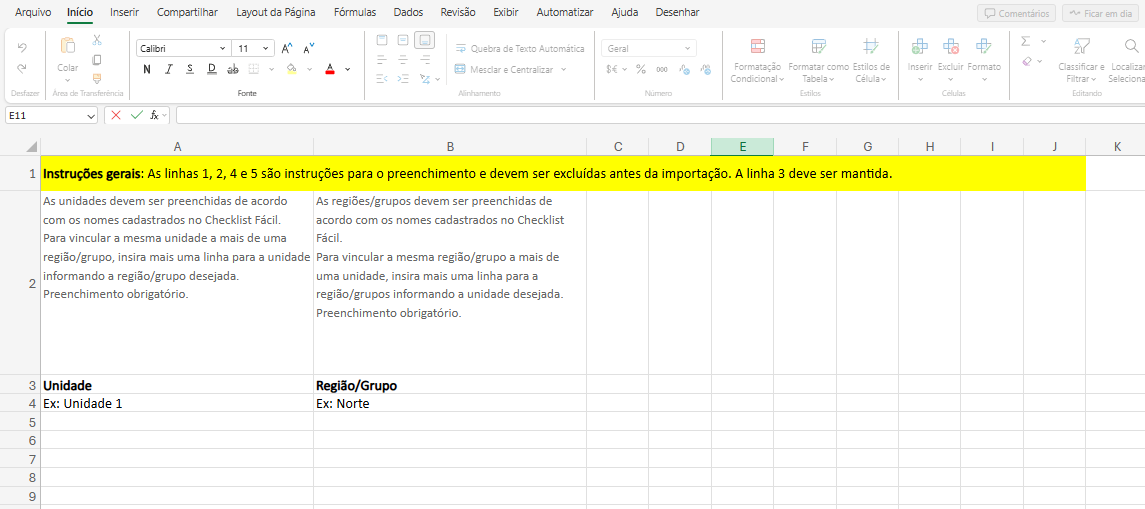Open Estilos de Célula menu
The width and height of the screenshot is (1145, 509).
pos(871,60)
